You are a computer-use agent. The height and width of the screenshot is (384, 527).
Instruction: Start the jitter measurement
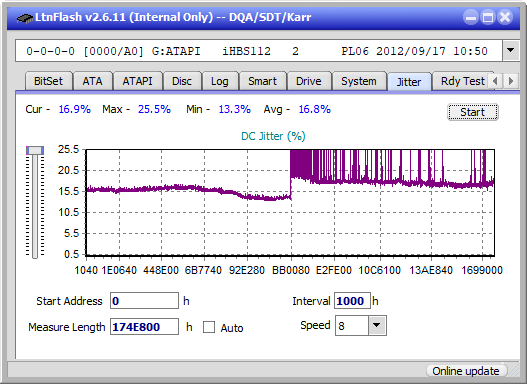pos(473,112)
